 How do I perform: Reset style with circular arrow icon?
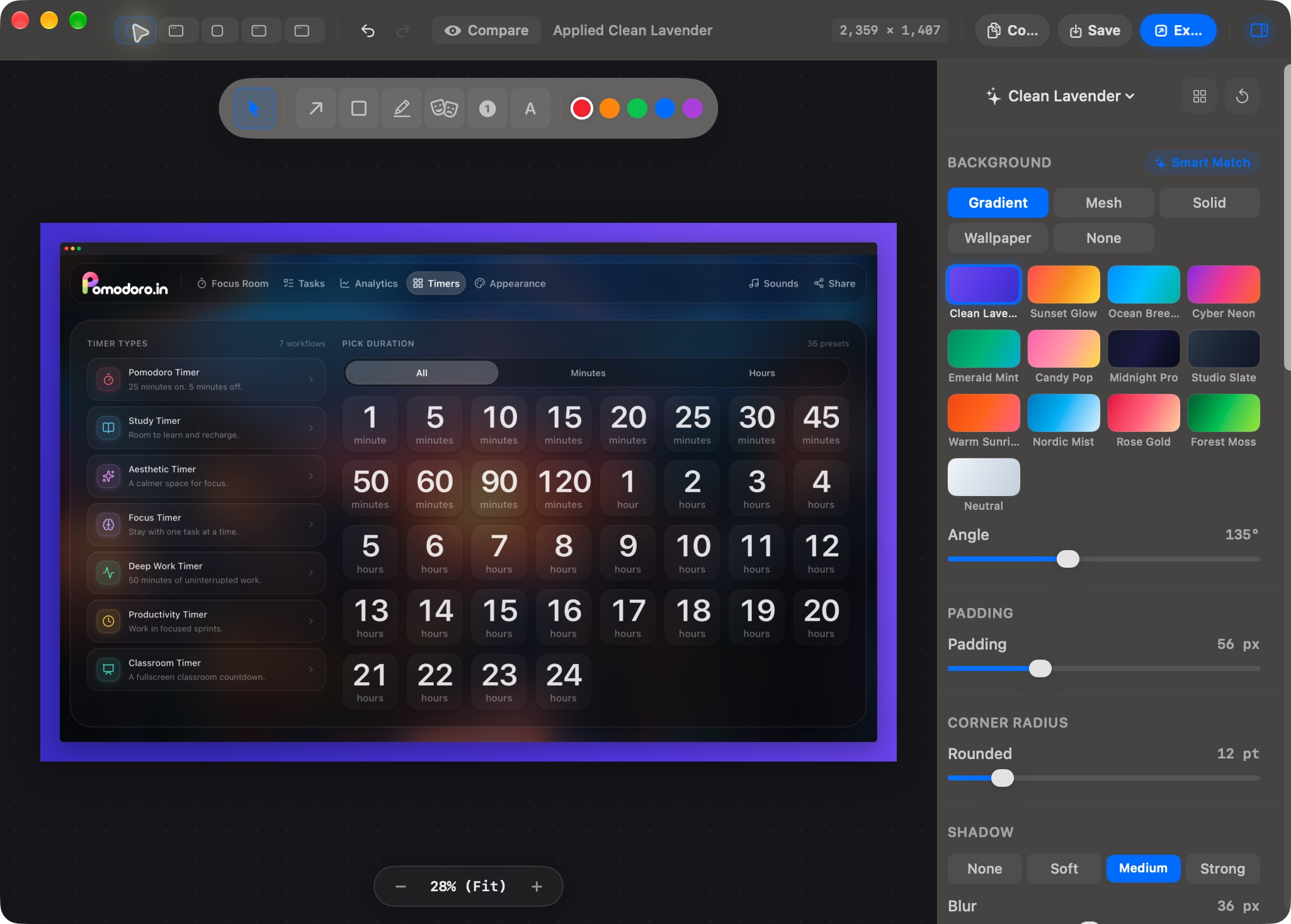(x=1243, y=96)
